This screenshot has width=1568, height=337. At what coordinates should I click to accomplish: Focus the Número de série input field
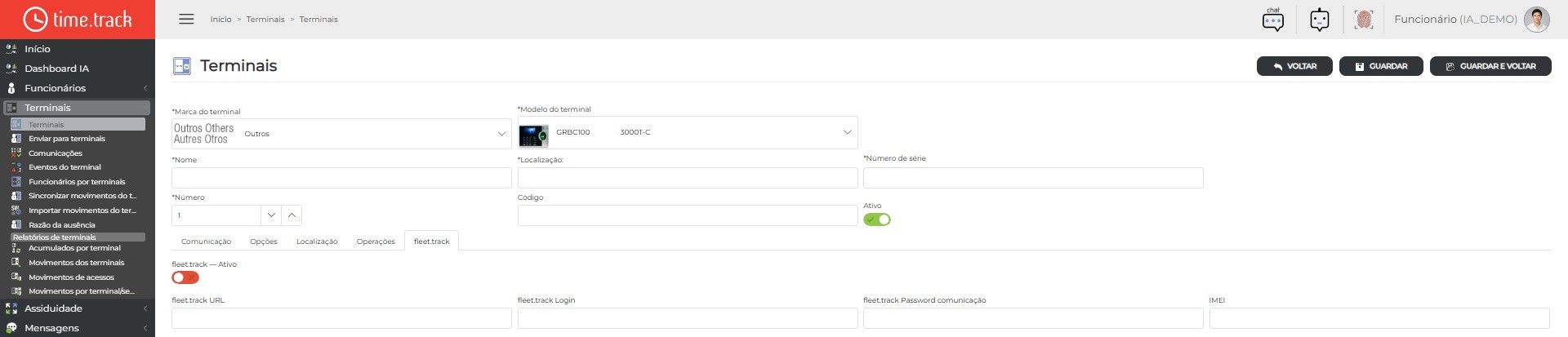click(x=1033, y=178)
